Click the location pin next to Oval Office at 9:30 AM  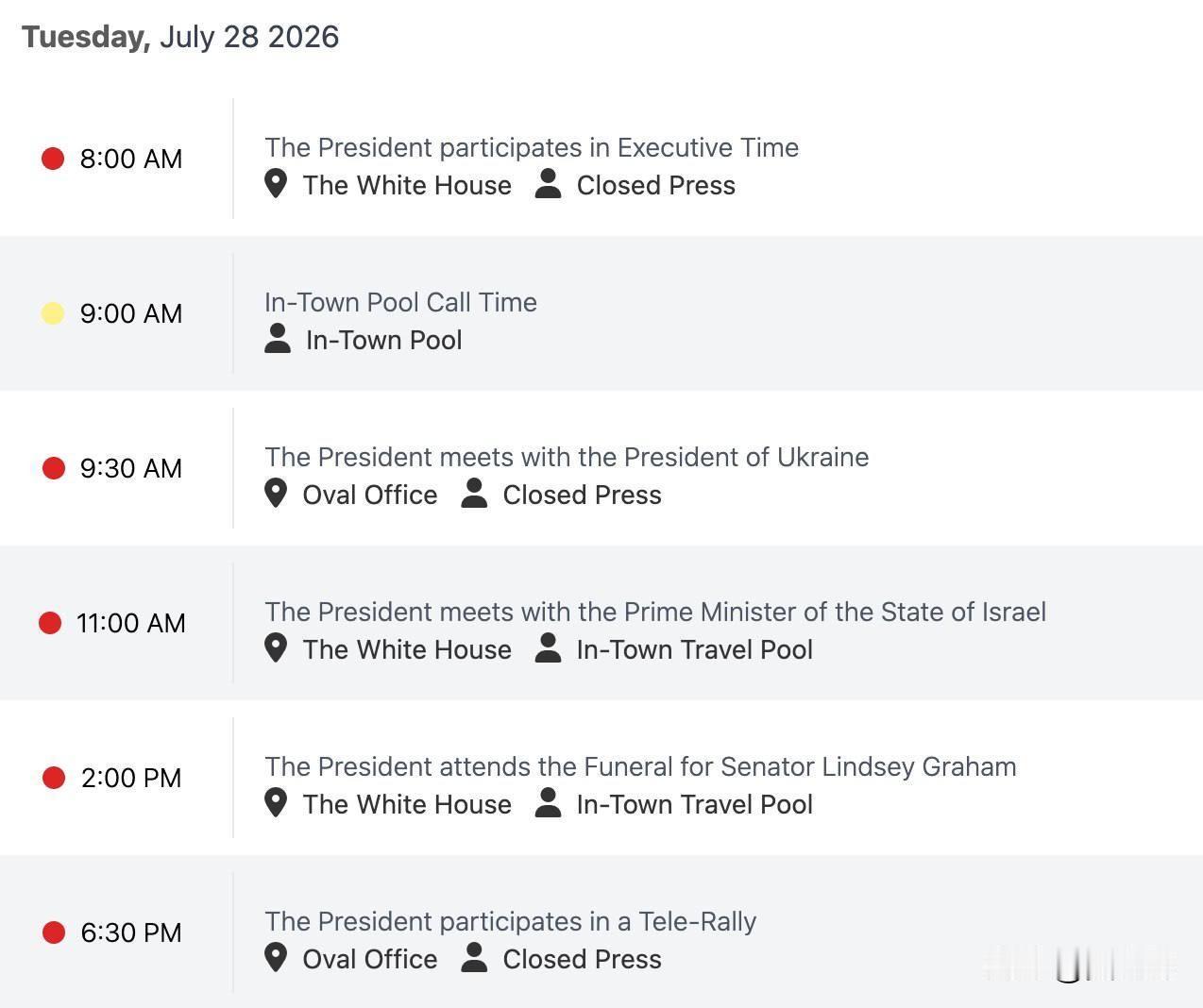[276, 494]
